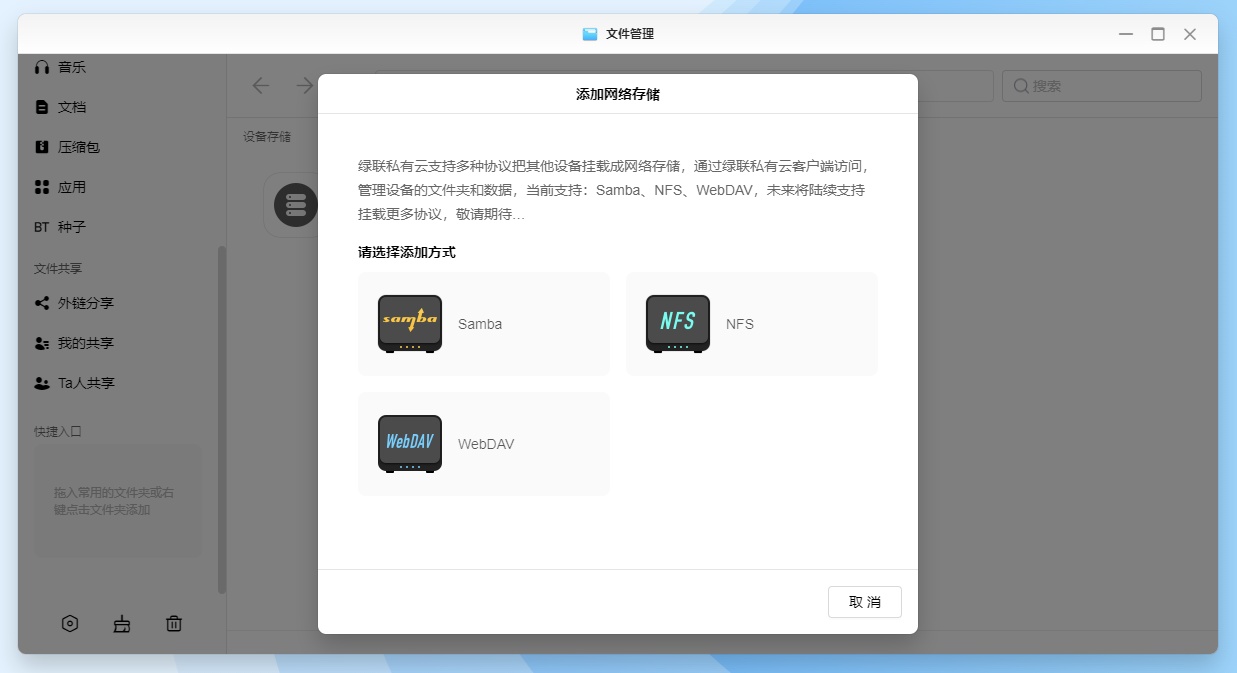This screenshot has width=1237, height=673.
Task: Click the sidebar vertical scrollbar
Action: tap(222, 420)
